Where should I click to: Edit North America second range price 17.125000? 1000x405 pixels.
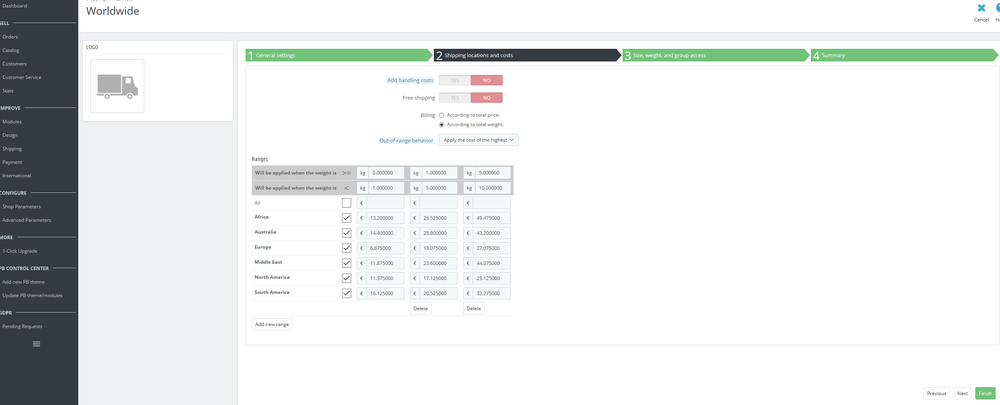click(x=439, y=278)
